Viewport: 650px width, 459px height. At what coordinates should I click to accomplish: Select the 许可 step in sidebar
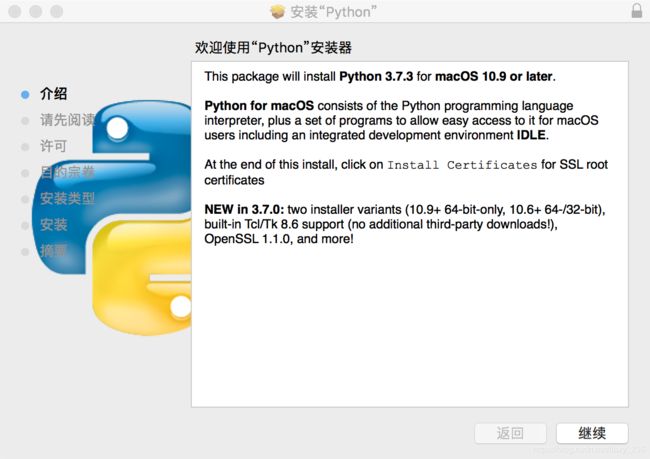pos(53,146)
